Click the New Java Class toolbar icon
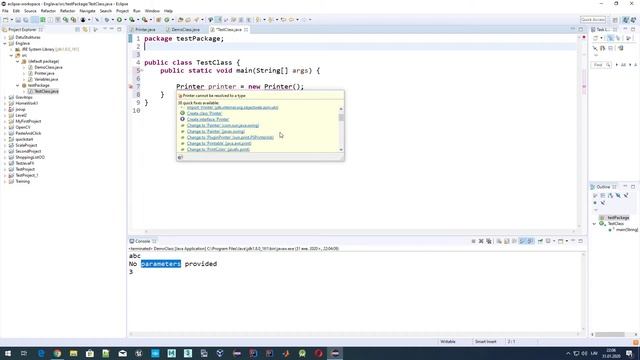Viewport: 640px width, 360px height. click(167, 20)
